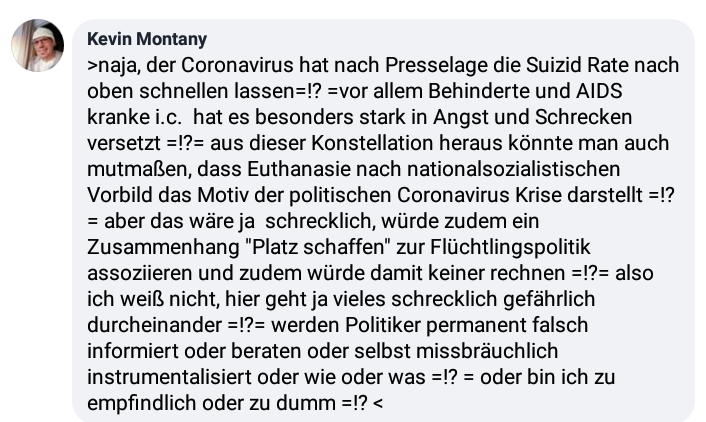Click the word "missbräuchlich" in the comment
The image size is (706, 422).
coord(487,351)
